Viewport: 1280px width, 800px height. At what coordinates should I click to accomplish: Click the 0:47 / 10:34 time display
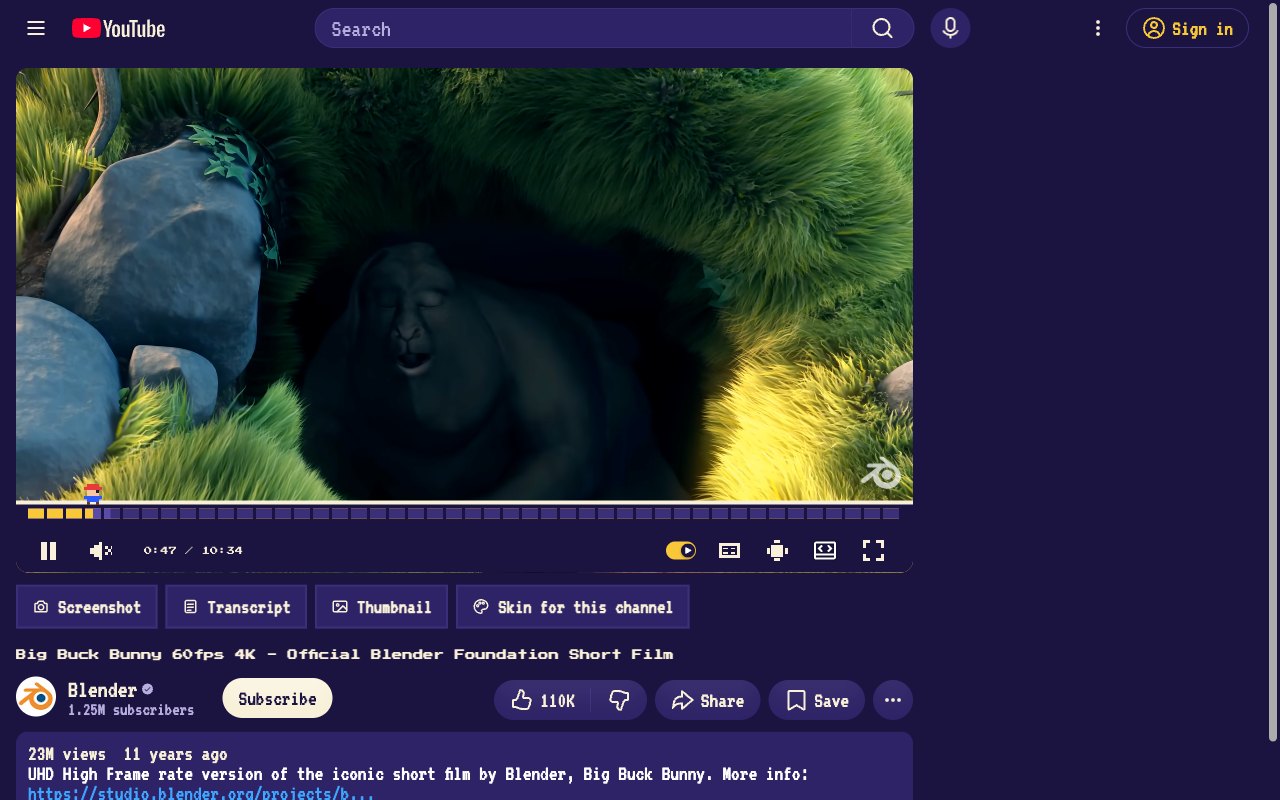(193, 550)
